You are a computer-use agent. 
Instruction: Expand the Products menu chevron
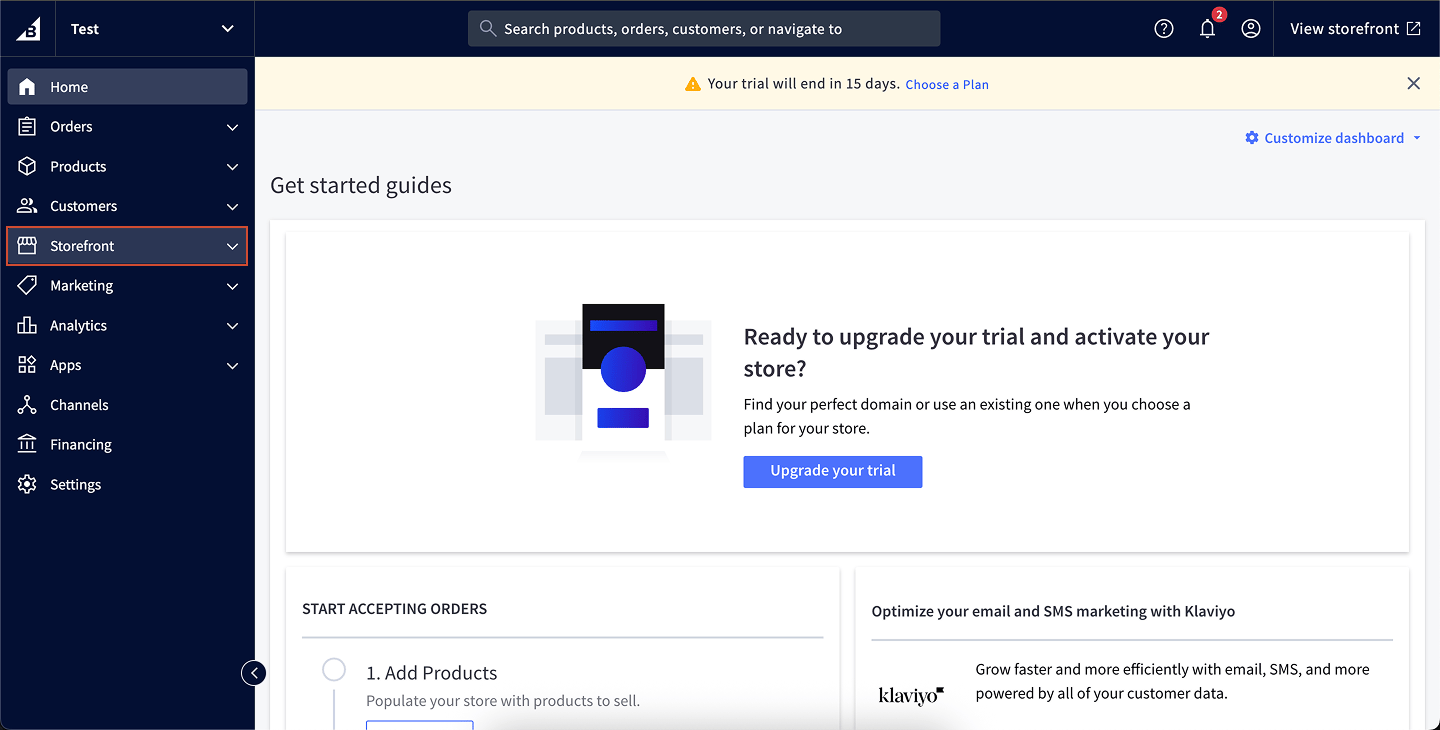233,167
